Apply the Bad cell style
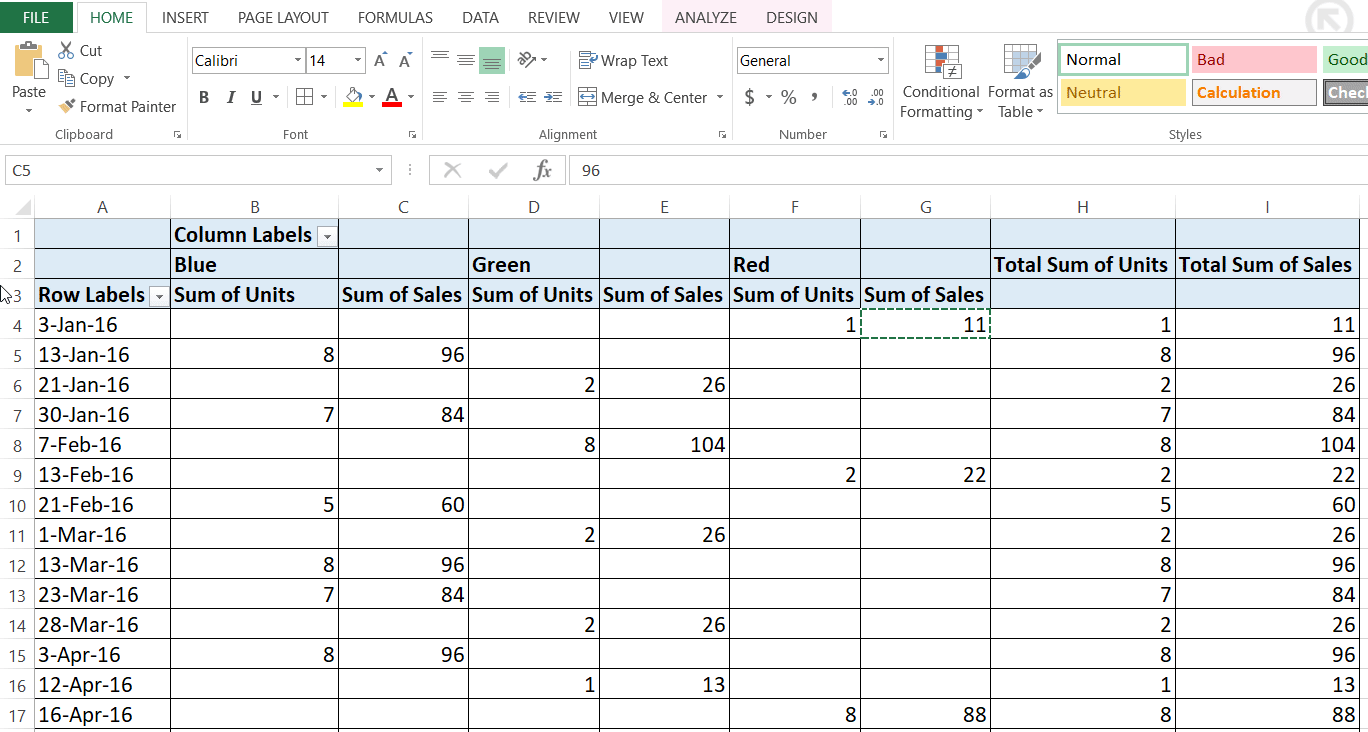Image resolution: width=1368 pixels, height=732 pixels. [x=1254, y=60]
